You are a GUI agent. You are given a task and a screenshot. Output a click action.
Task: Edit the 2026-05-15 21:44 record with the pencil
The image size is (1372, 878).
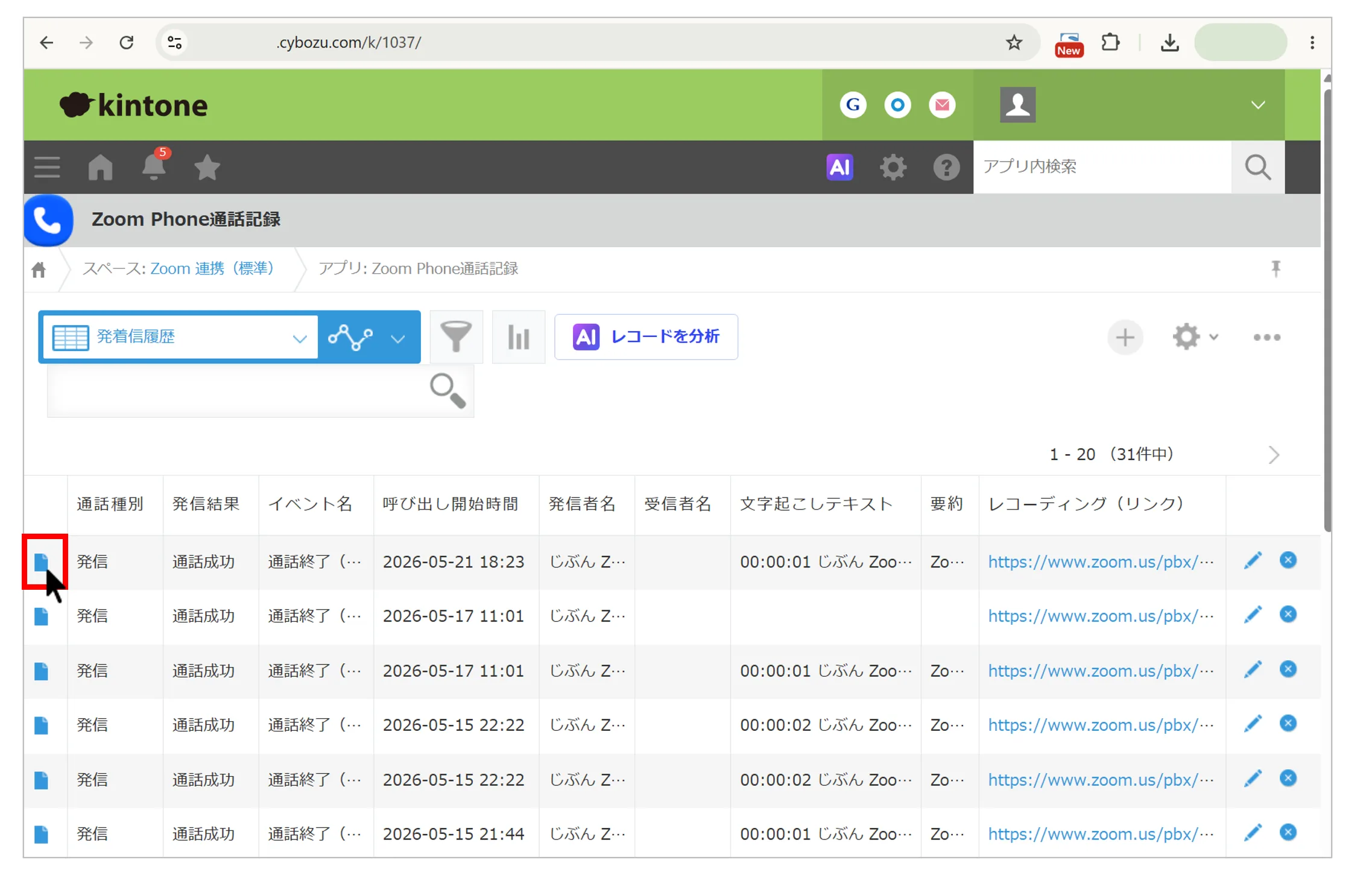click(1253, 833)
